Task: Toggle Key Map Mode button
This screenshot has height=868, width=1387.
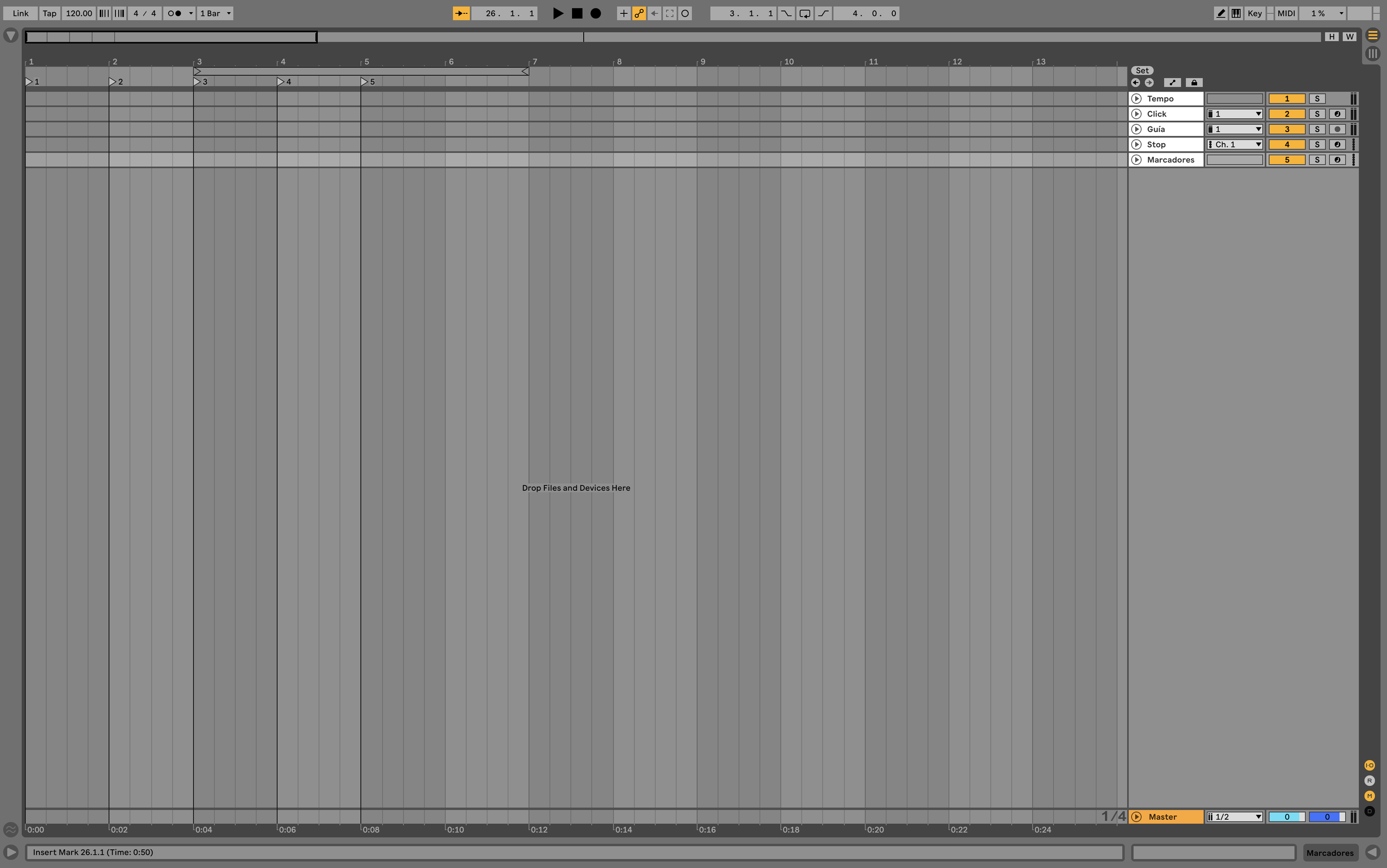Action: (1254, 13)
